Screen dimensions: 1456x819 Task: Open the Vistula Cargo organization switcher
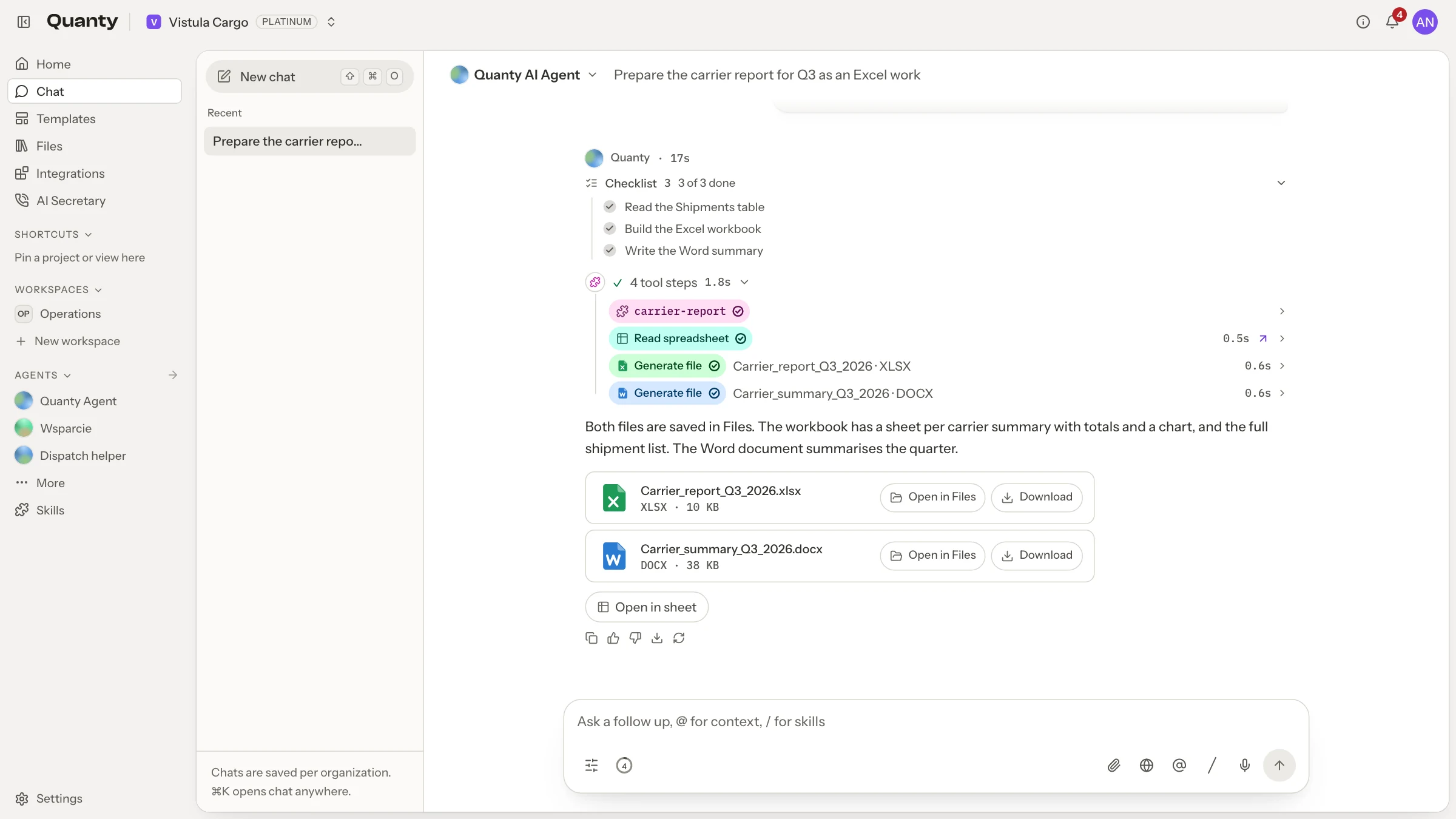point(241,22)
